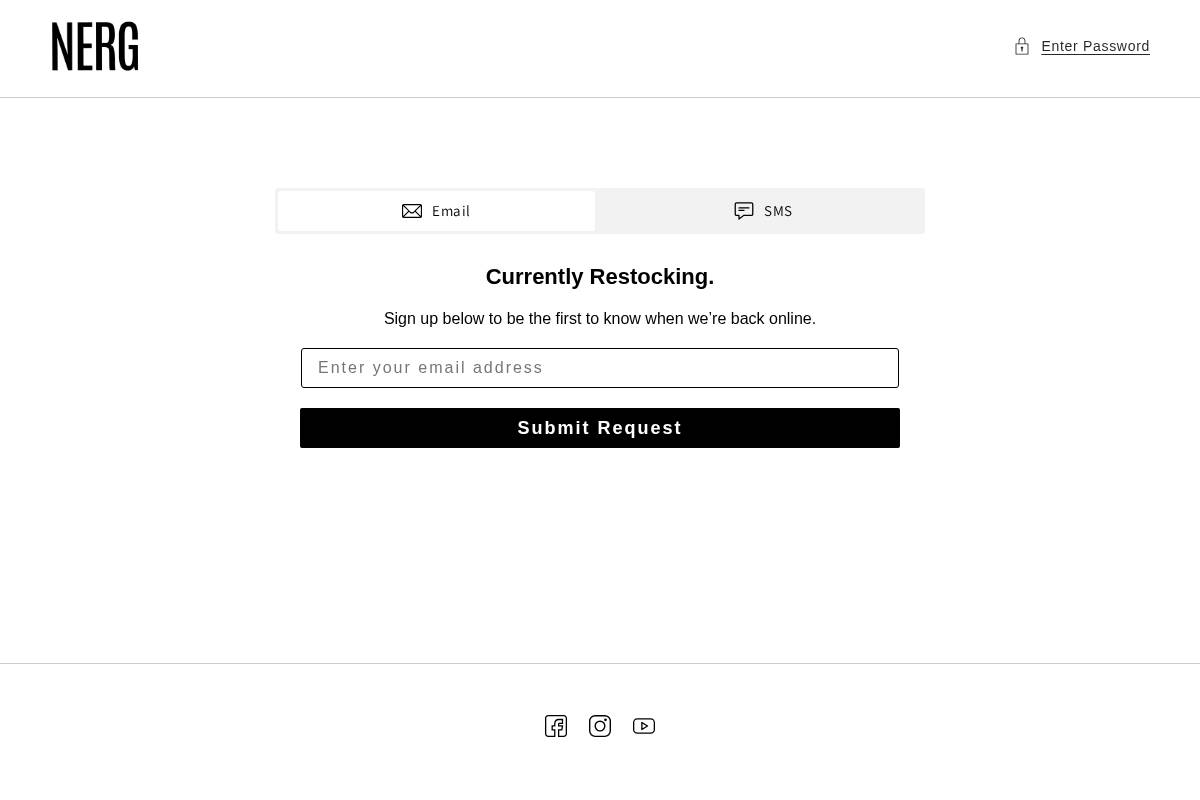Click the speech bubble icon on the SMS tab

point(744,211)
